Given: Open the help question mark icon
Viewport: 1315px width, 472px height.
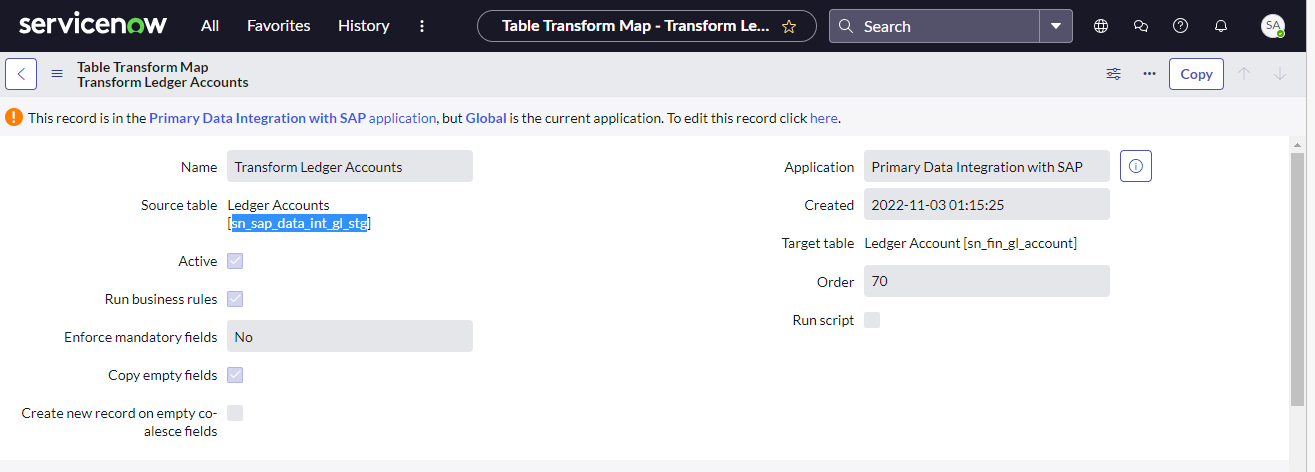Looking at the screenshot, I should tap(1180, 26).
